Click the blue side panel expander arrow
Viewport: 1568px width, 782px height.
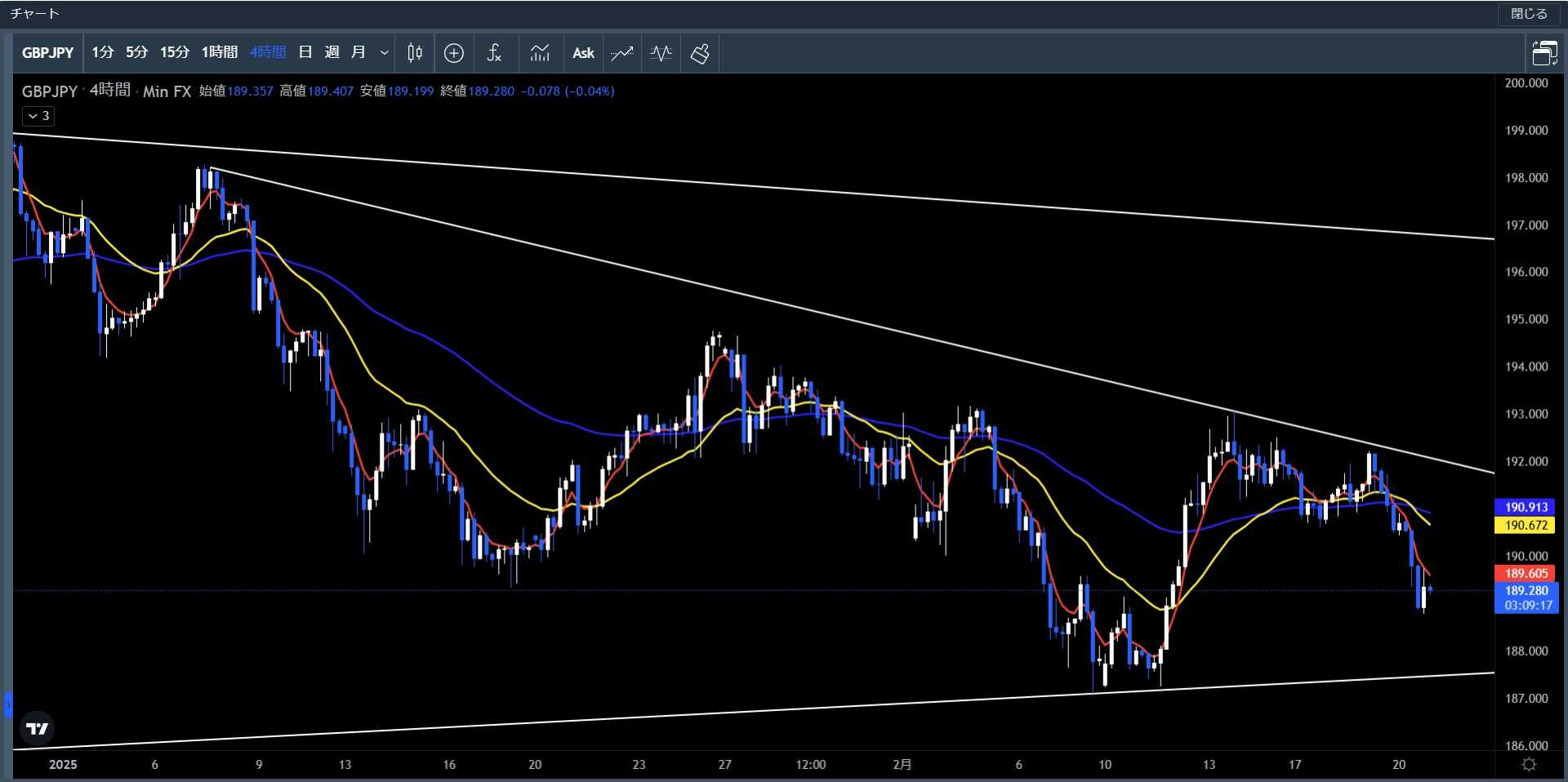tap(8, 704)
